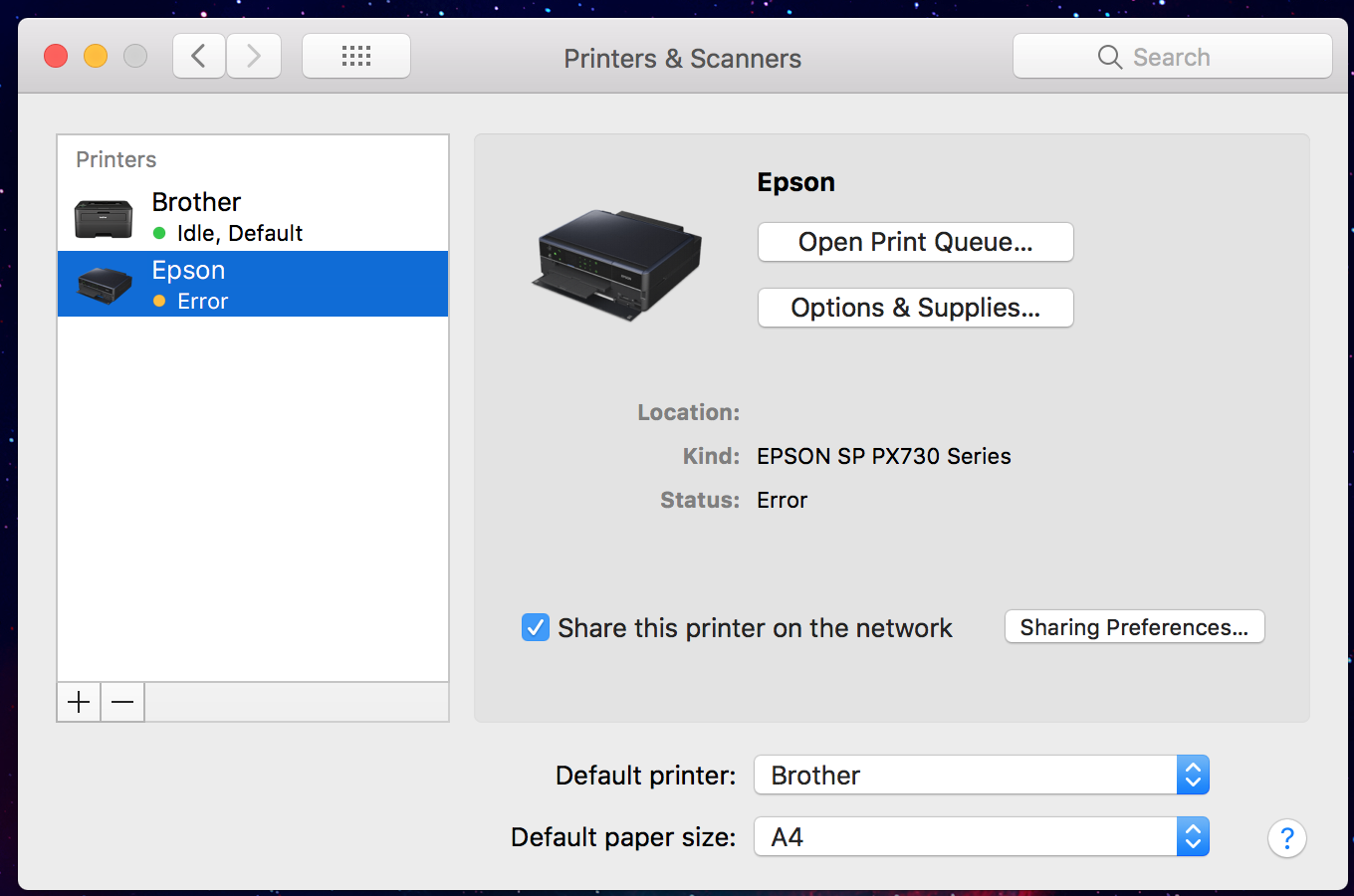Click the Search field
This screenshot has width=1354, height=896.
pos(1173,57)
